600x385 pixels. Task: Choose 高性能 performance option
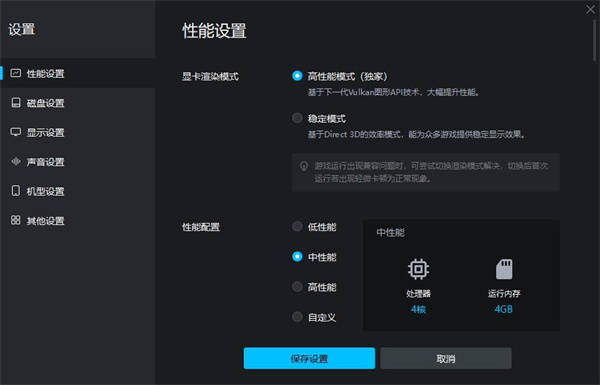(297, 287)
